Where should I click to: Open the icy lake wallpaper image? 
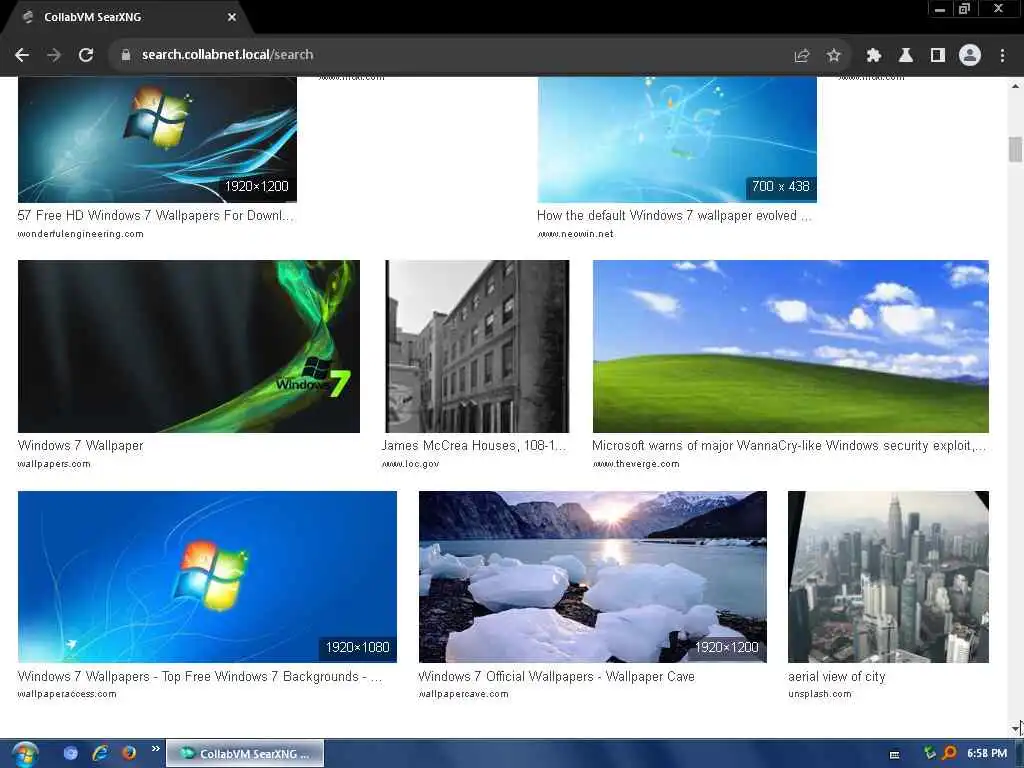click(x=593, y=577)
